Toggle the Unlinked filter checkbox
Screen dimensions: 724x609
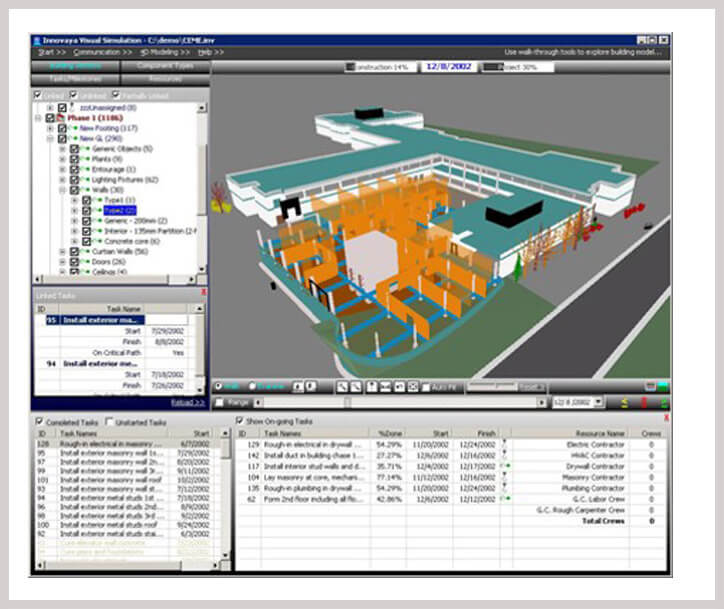pos(73,95)
